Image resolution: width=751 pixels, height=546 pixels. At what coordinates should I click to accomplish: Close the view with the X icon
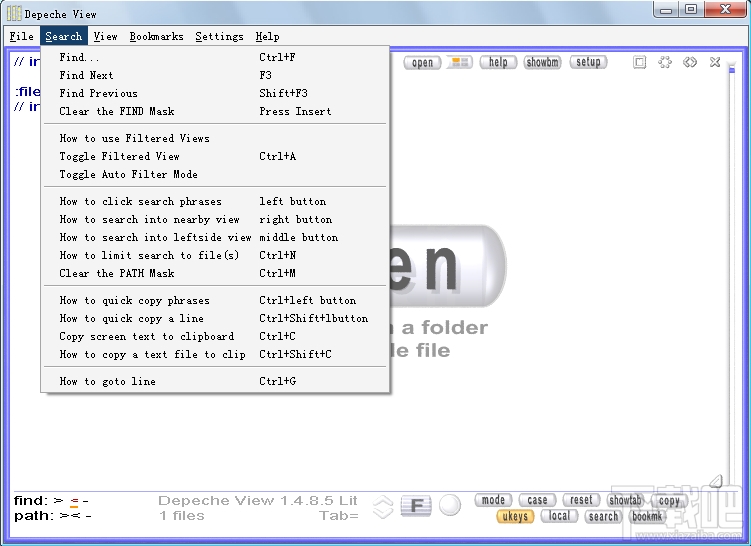click(715, 62)
